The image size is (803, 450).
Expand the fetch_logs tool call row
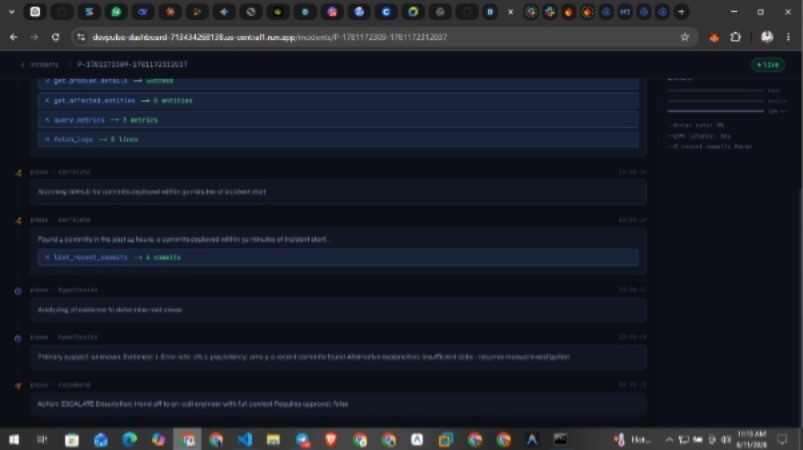pos(338,139)
